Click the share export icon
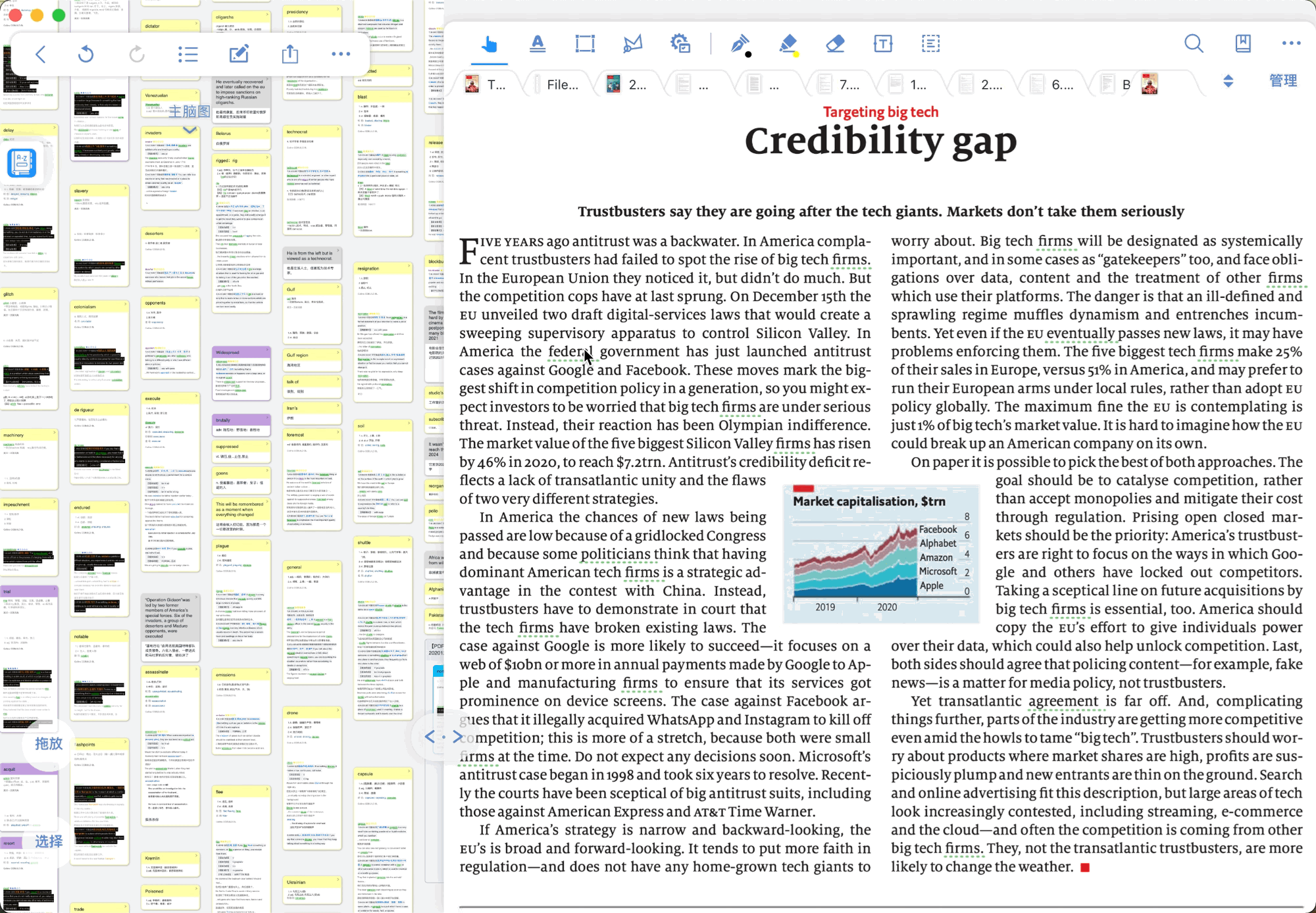This screenshot has height=913, width=1316. click(x=290, y=54)
